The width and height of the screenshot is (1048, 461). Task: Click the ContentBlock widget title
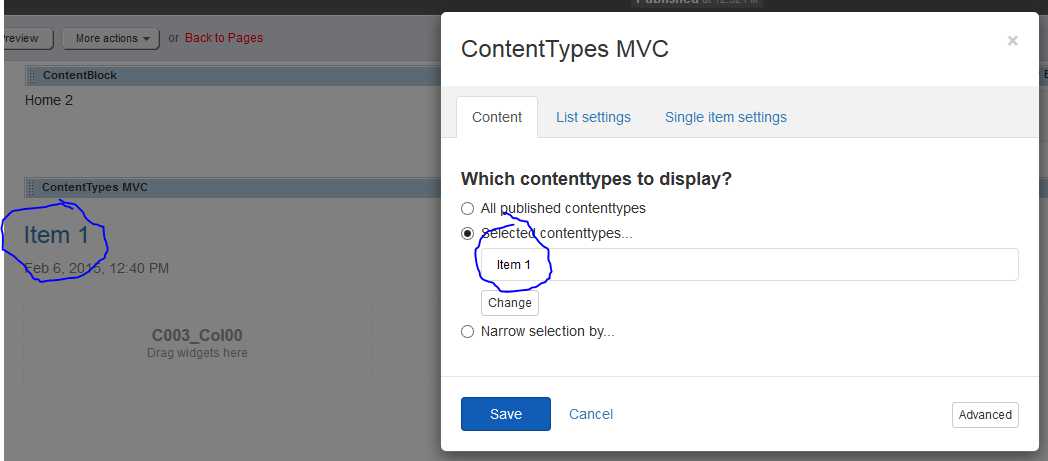coord(80,75)
